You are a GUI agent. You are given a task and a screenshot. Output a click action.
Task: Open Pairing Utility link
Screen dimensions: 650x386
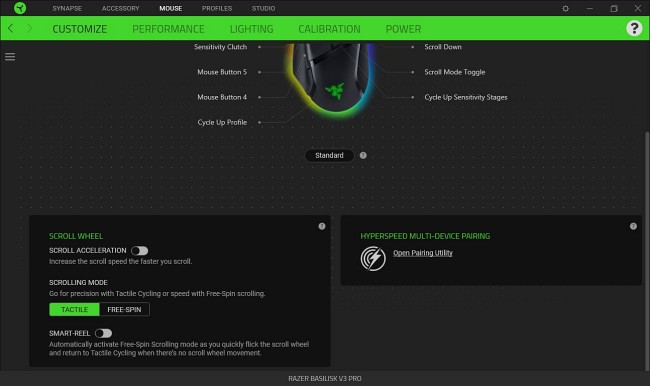(x=423, y=253)
